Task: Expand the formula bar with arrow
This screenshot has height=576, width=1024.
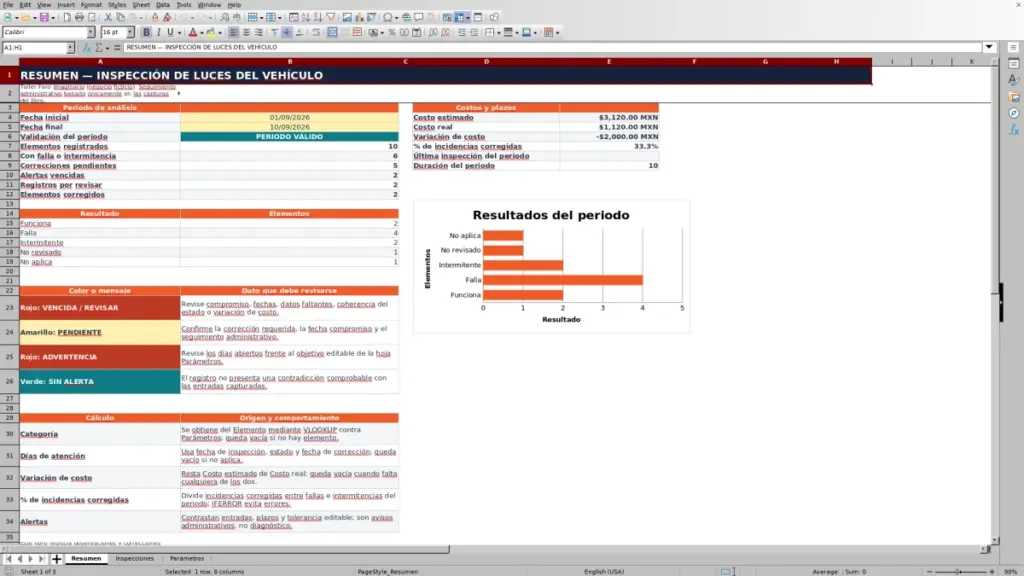Action: (989, 47)
